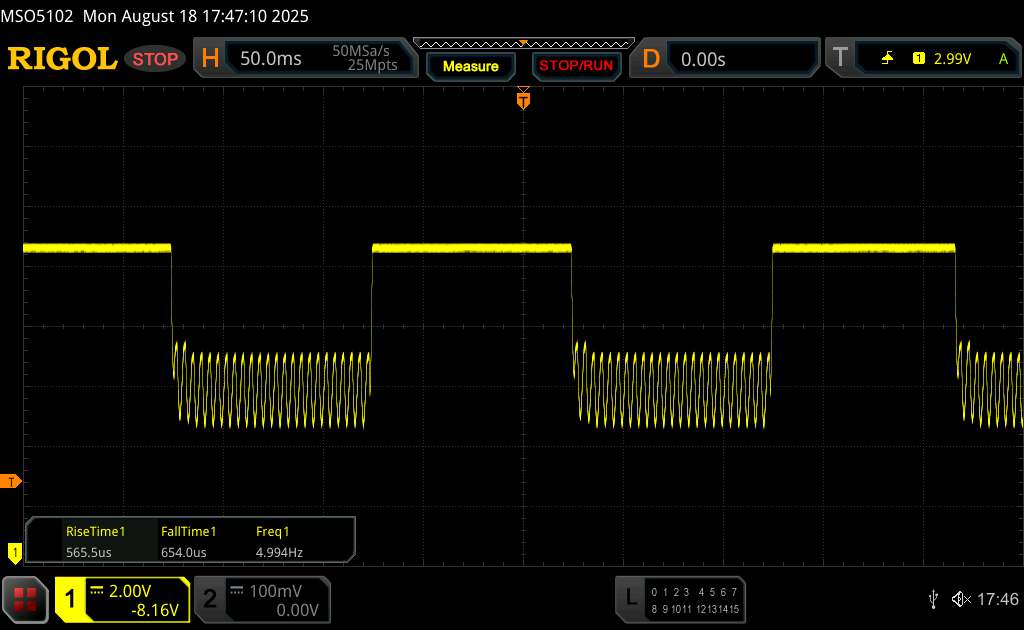The image size is (1024, 630).
Task: Open the Measure menu
Action: [x=470, y=66]
